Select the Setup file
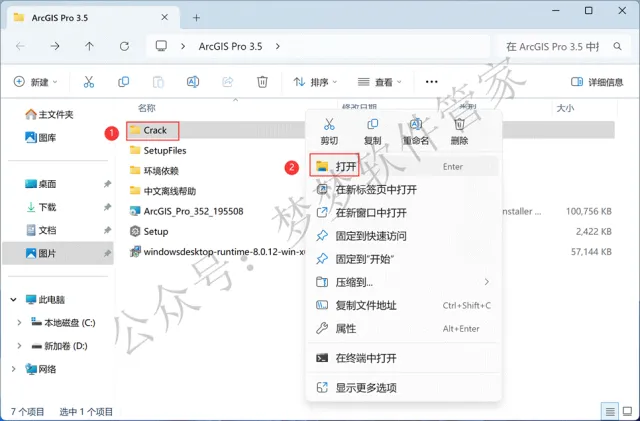The image size is (640, 421). click(149, 232)
